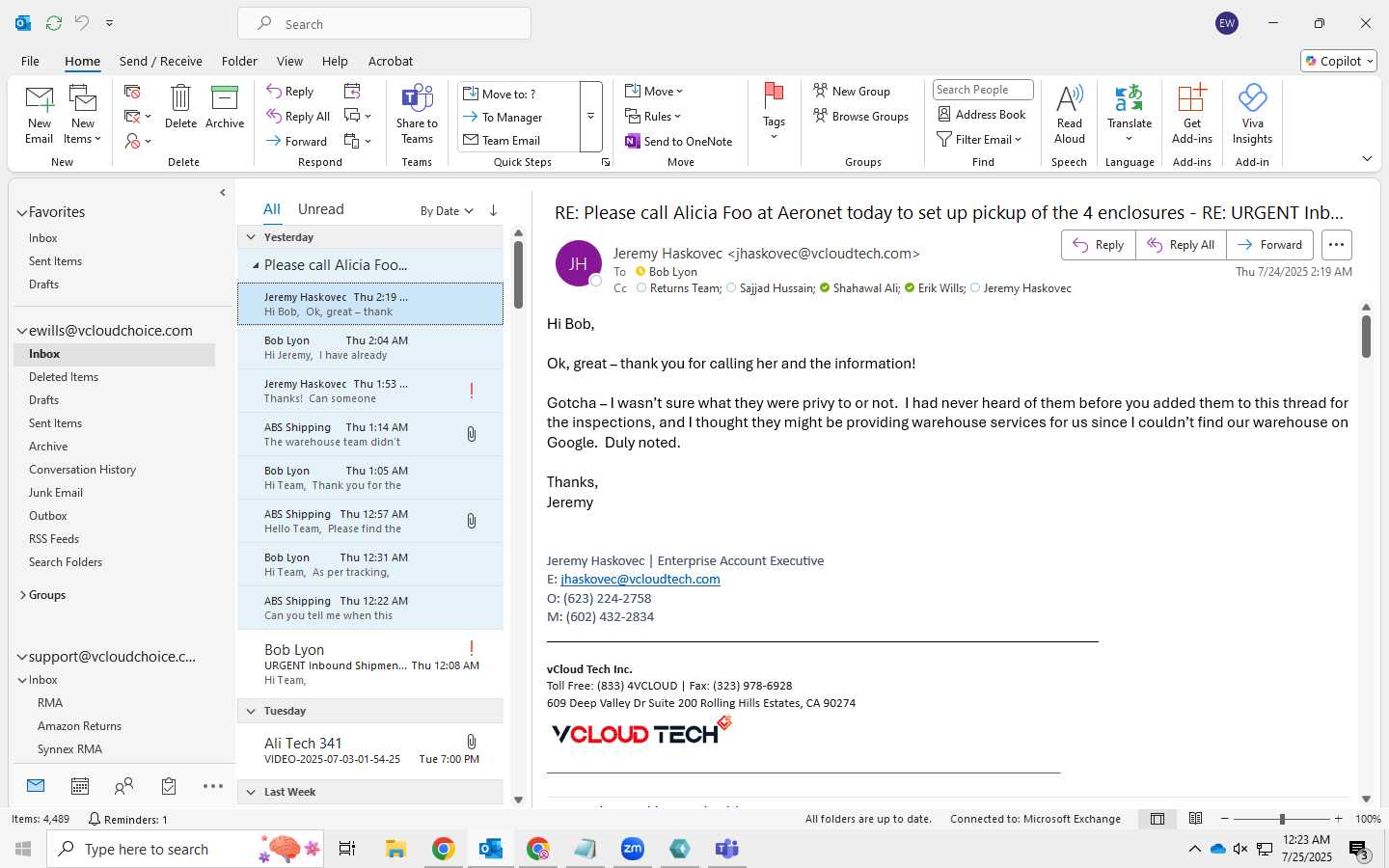This screenshot has width=1389, height=868.
Task: Show only Unread messages
Action: coord(321,209)
